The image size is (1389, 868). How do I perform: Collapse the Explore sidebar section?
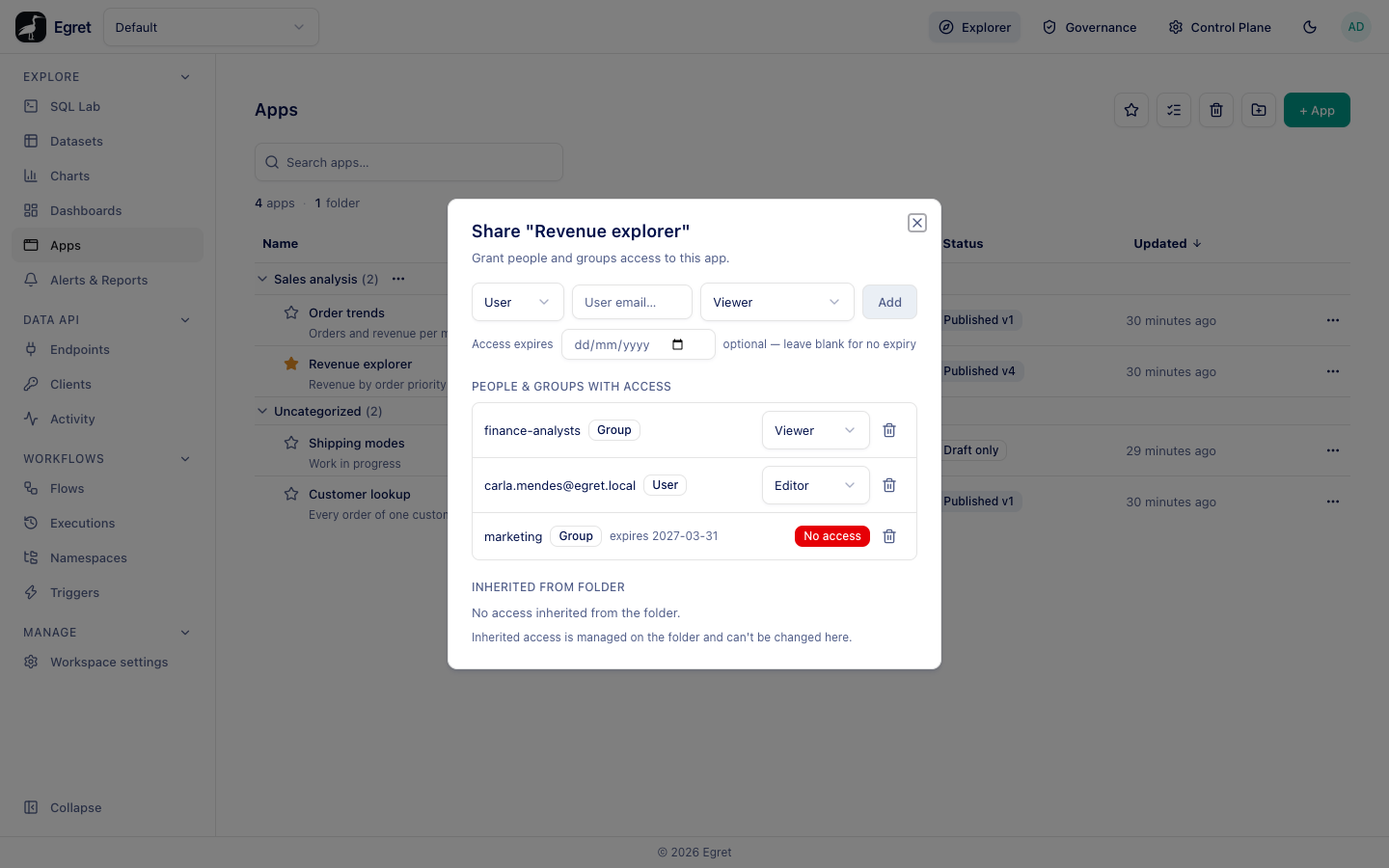(185, 77)
